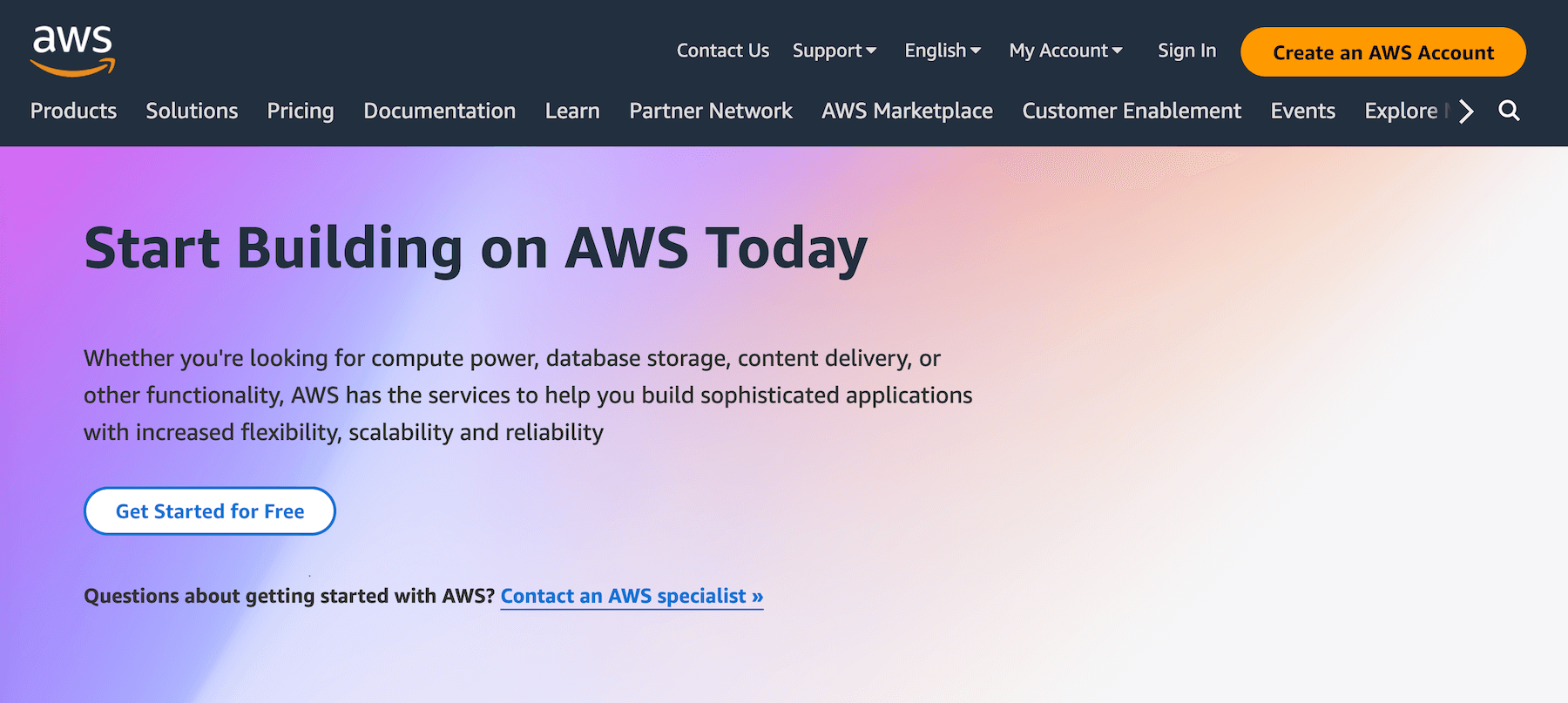This screenshot has height=703, width=1568.
Task: Go to the Events section
Action: pyautogui.click(x=1302, y=112)
